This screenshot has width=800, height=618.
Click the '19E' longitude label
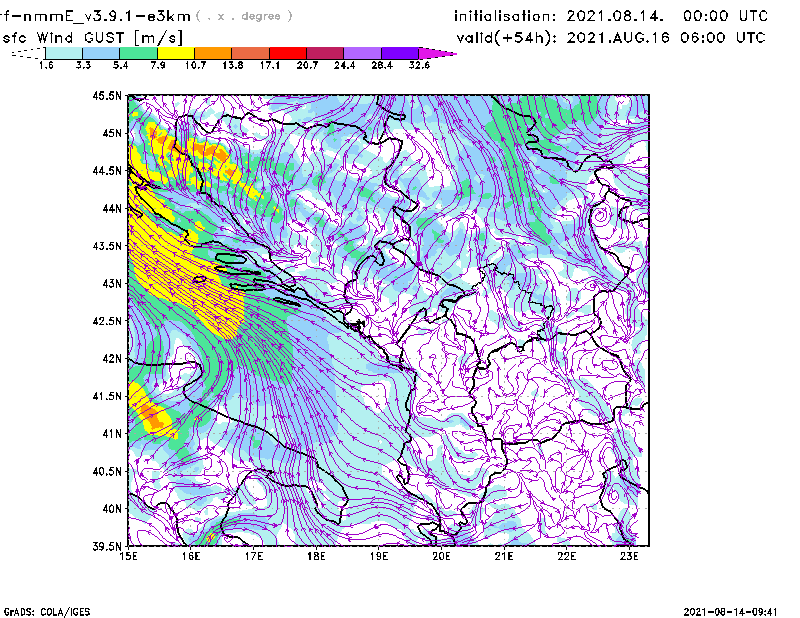tap(379, 556)
